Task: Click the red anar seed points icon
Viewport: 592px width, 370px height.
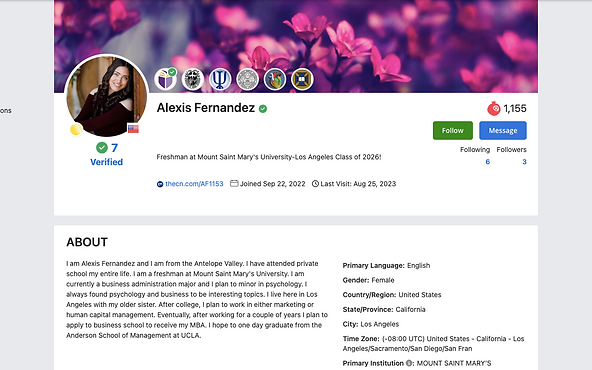Action: click(x=493, y=109)
